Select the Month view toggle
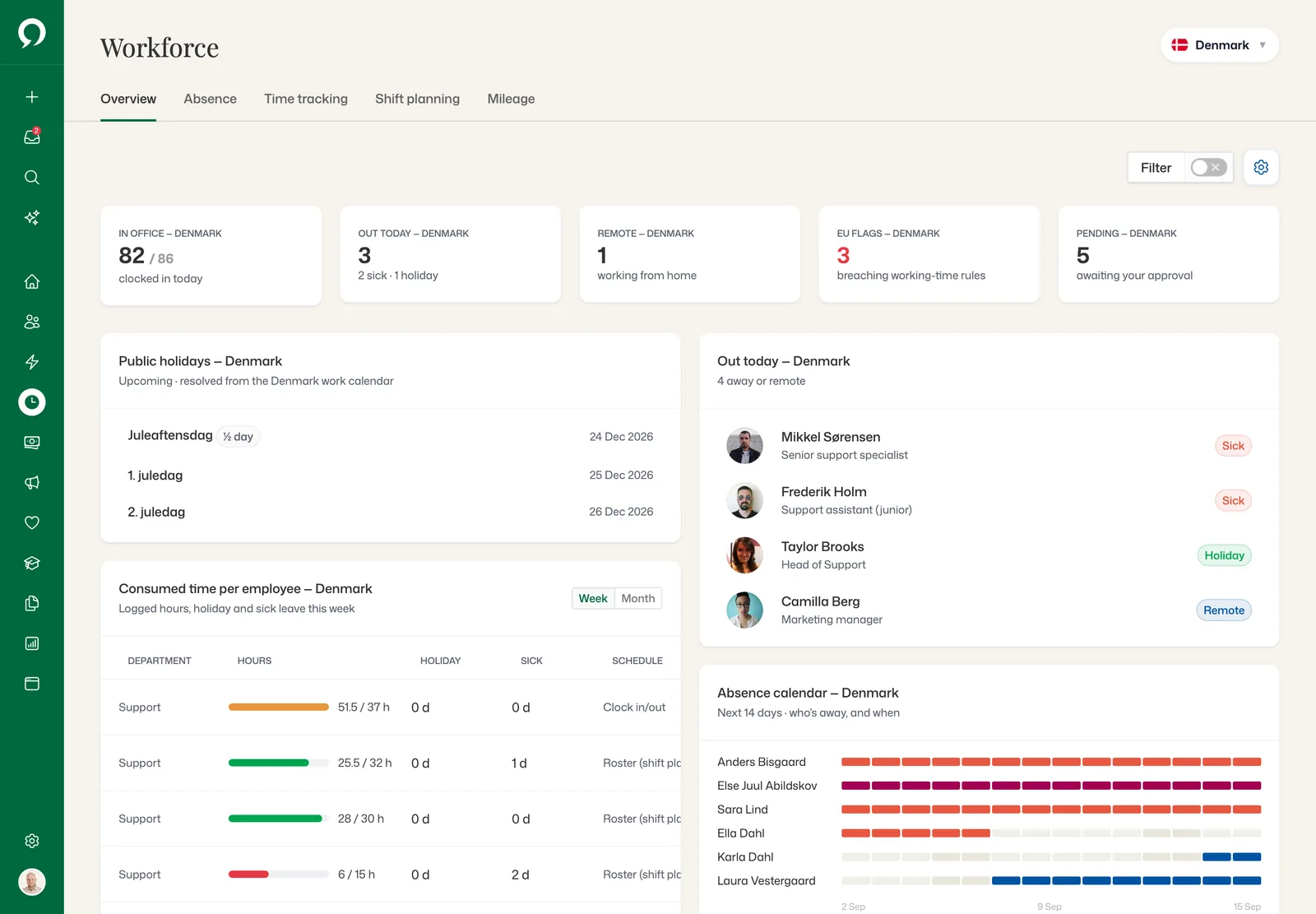1316x914 pixels. [638, 598]
